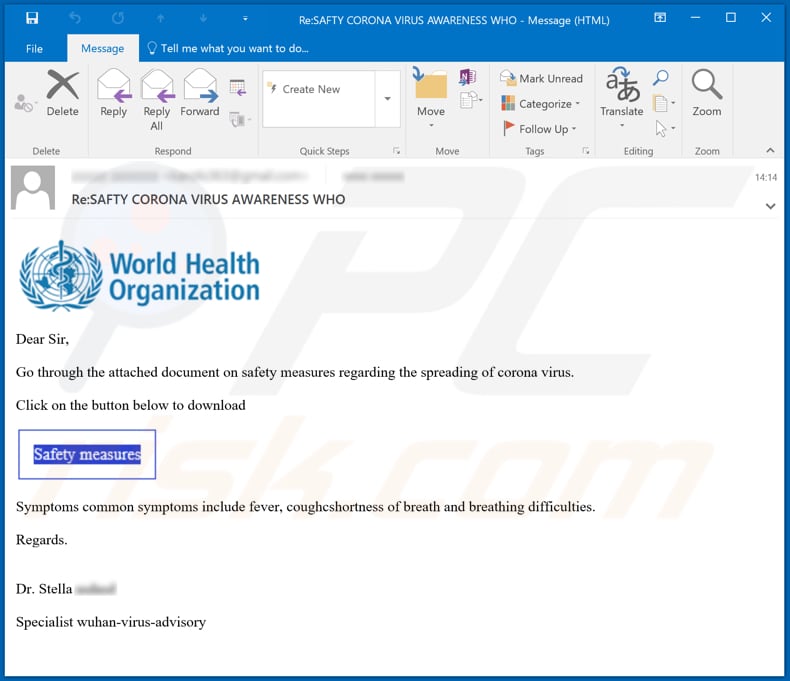Open the Safety measures link
The height and width of the screenshot is (681, 790).
pos(87,454)
